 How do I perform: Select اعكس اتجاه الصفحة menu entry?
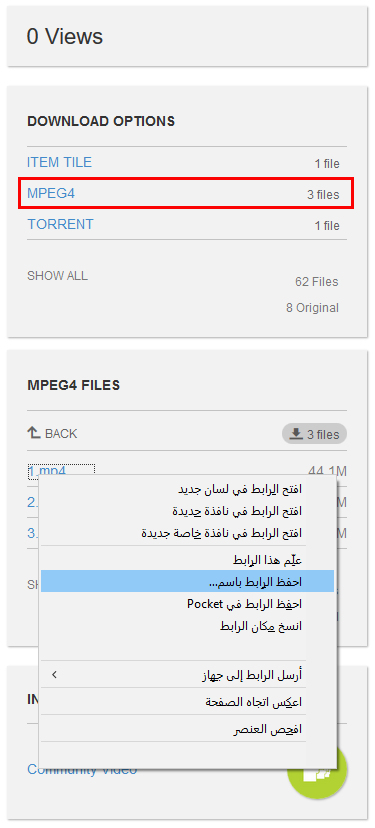pyautogui.click(x=254, y=702)
